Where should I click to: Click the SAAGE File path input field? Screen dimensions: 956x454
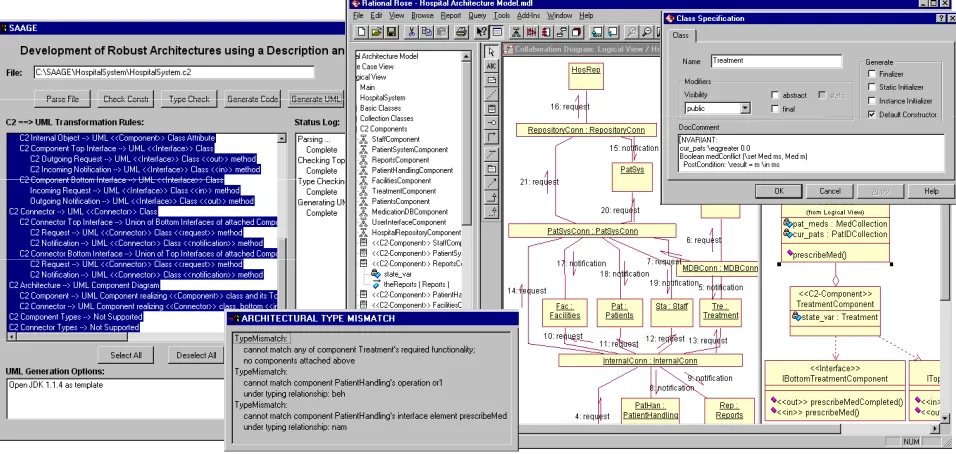point(174,73)
